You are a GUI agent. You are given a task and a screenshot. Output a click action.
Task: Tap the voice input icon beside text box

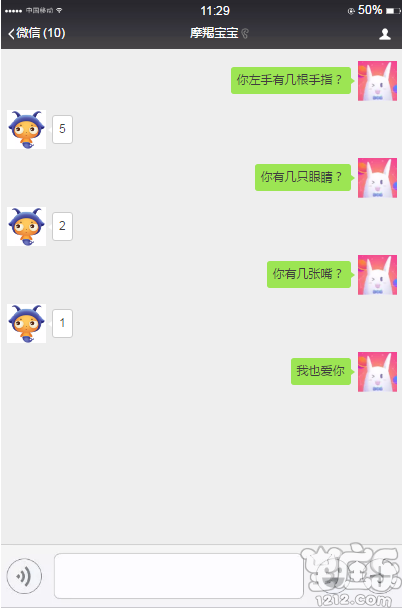[24, 576]
